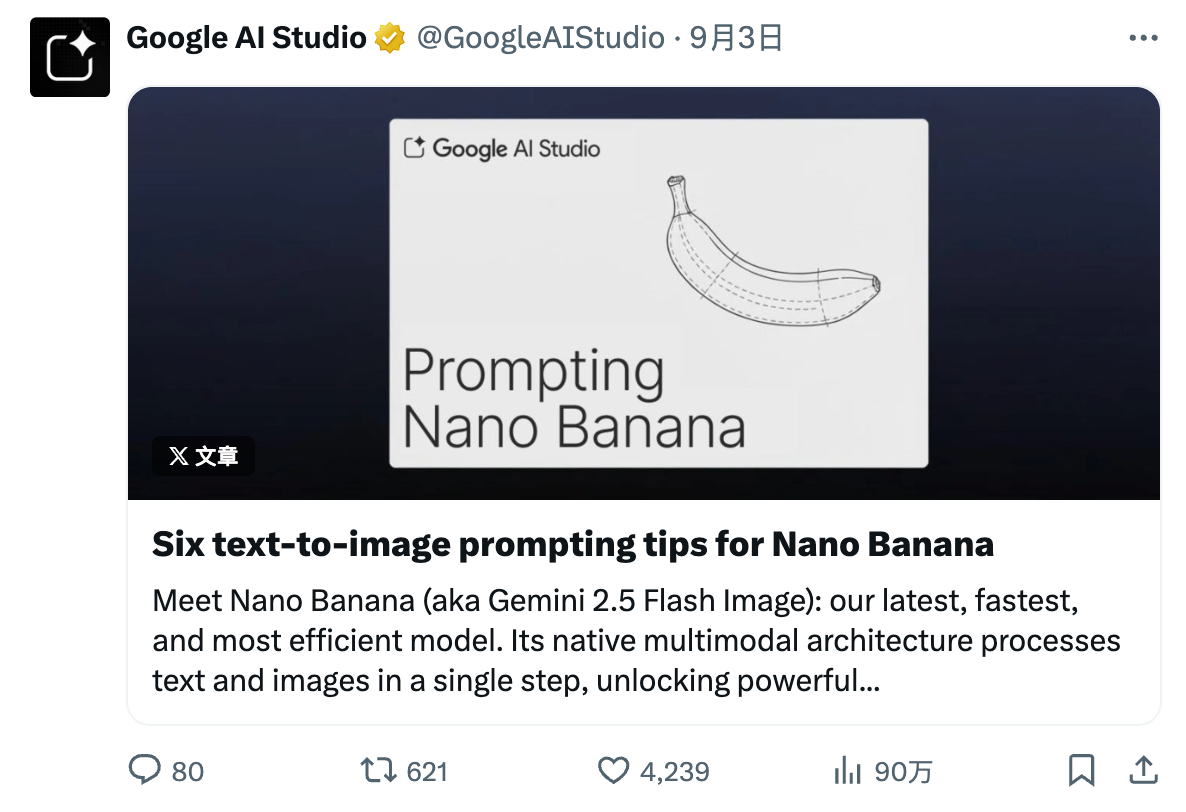
Task: Click the share upload icon
Action: click(x=1142, y=769)
